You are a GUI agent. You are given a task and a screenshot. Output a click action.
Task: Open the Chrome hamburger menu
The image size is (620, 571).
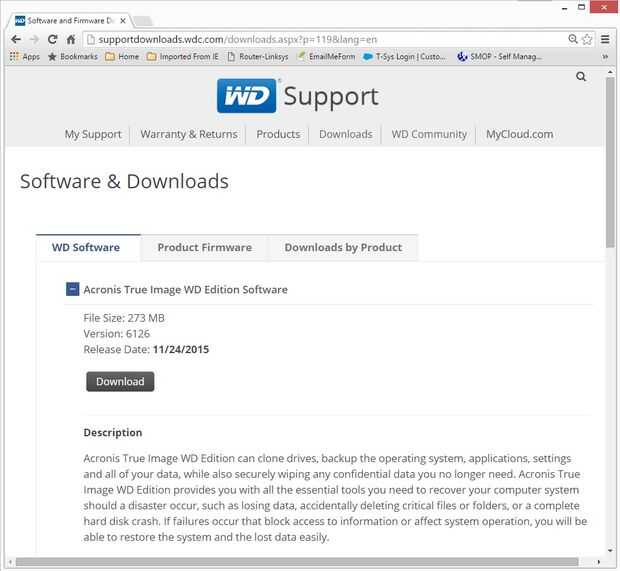605,39
